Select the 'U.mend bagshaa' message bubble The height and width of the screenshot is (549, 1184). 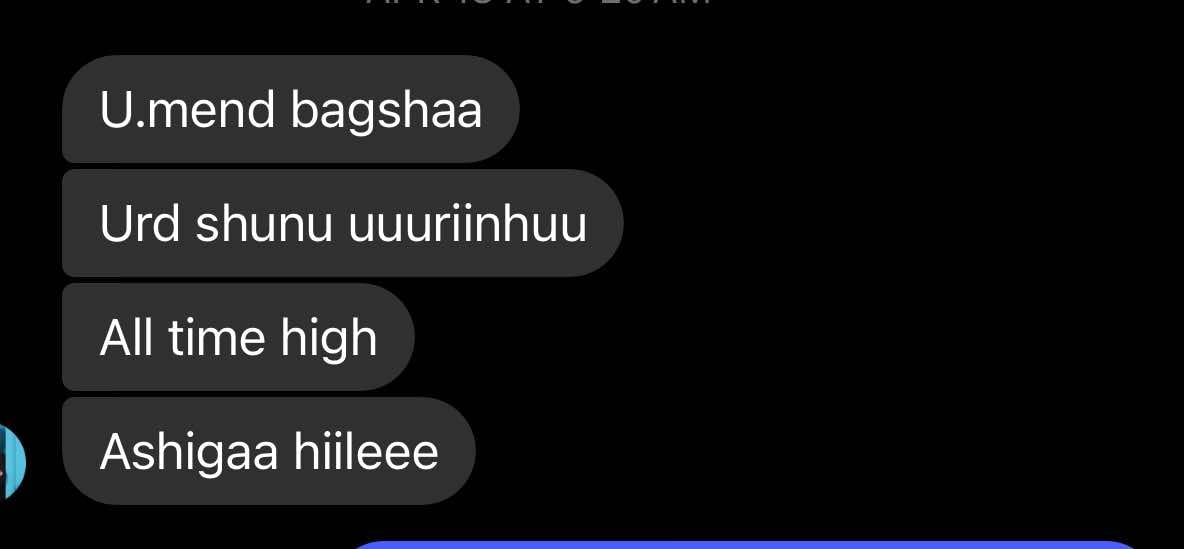291,109
